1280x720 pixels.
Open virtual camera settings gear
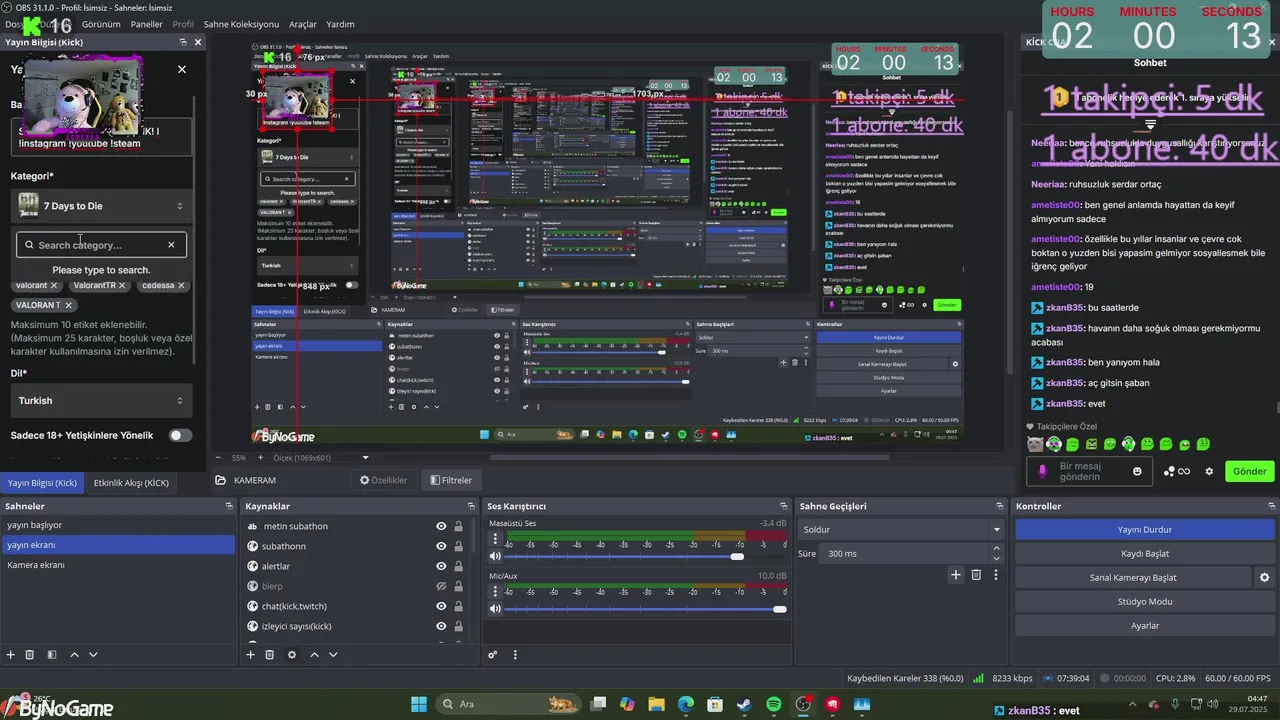(x=1264, y=578)
